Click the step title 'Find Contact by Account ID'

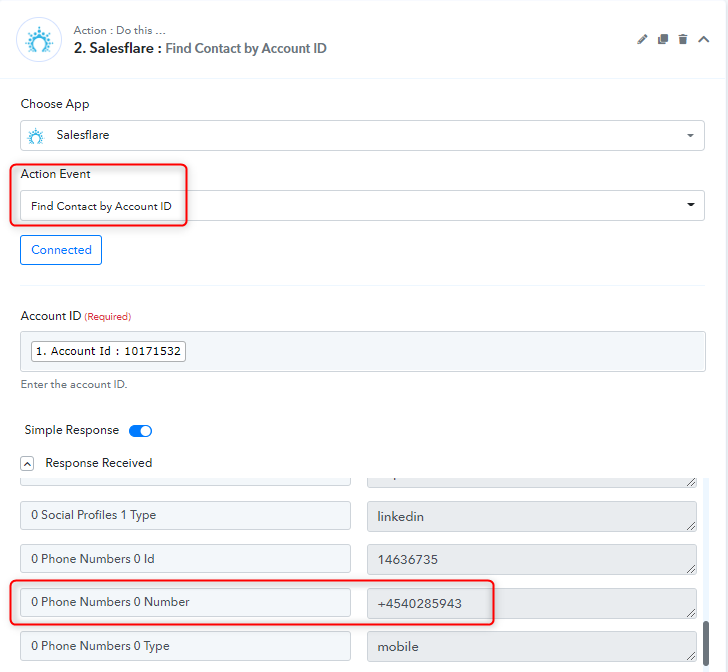pyautogui.click(x=246, y=48)
